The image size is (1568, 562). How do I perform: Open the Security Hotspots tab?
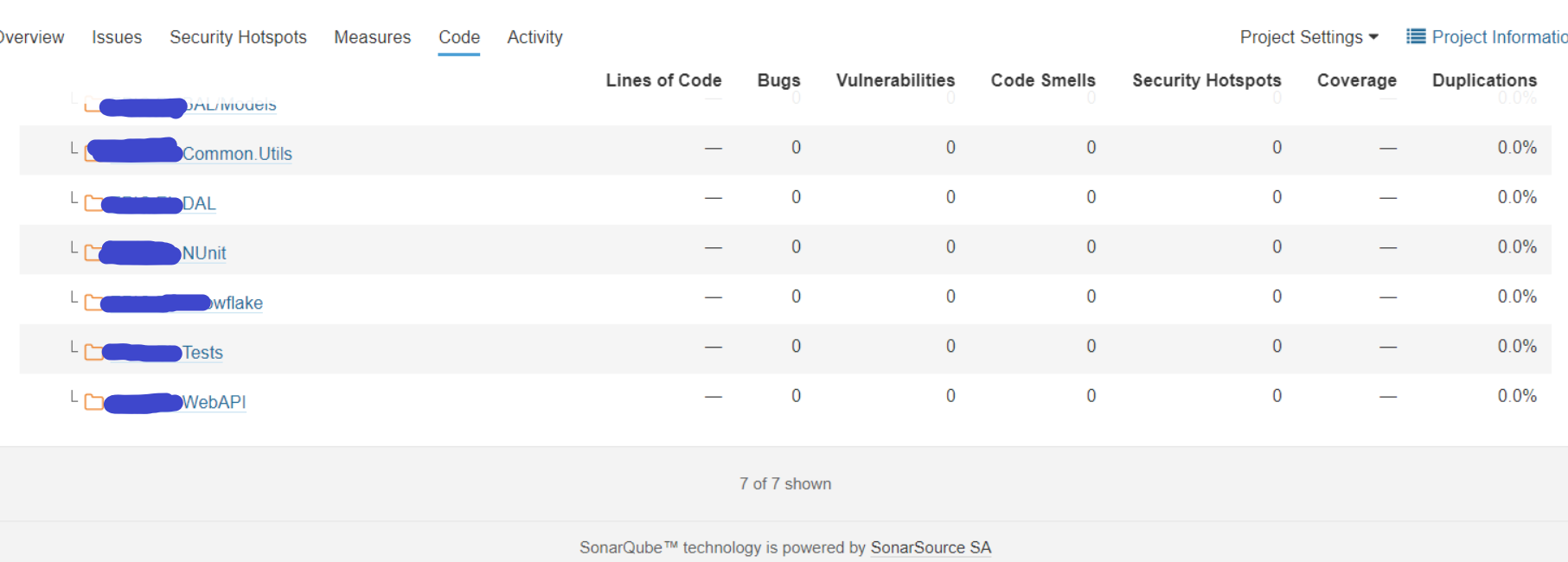coord(238,37)
